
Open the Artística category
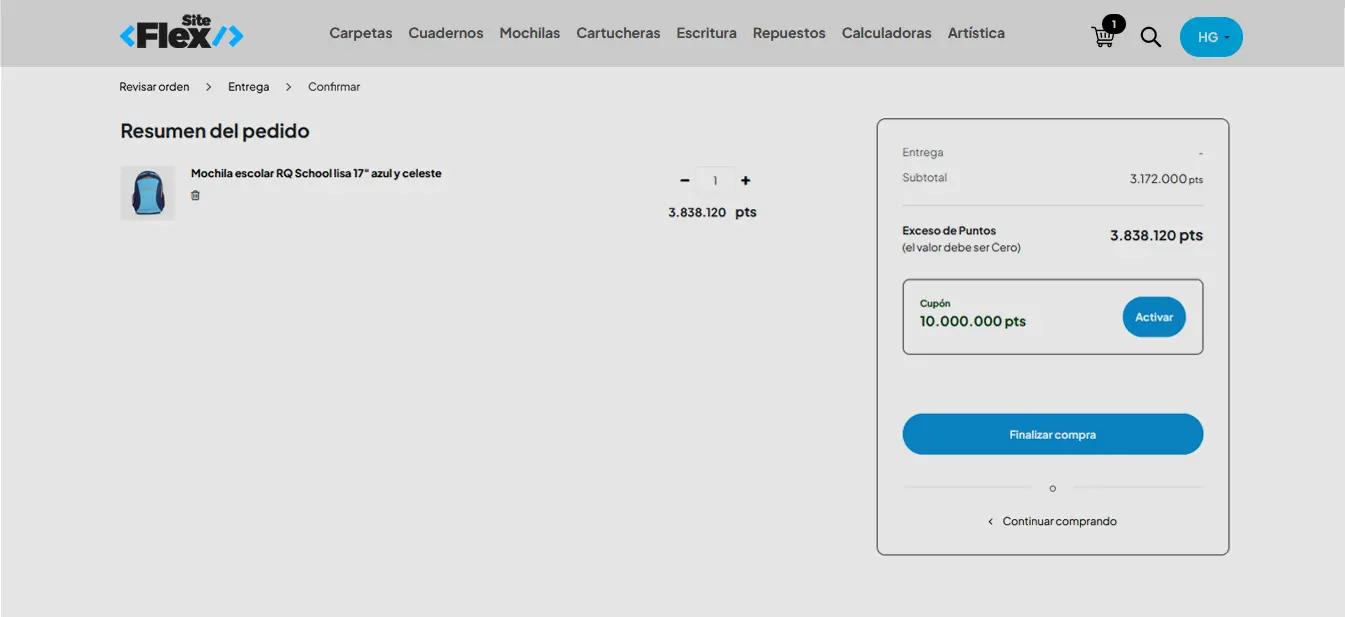click(976, 33)
